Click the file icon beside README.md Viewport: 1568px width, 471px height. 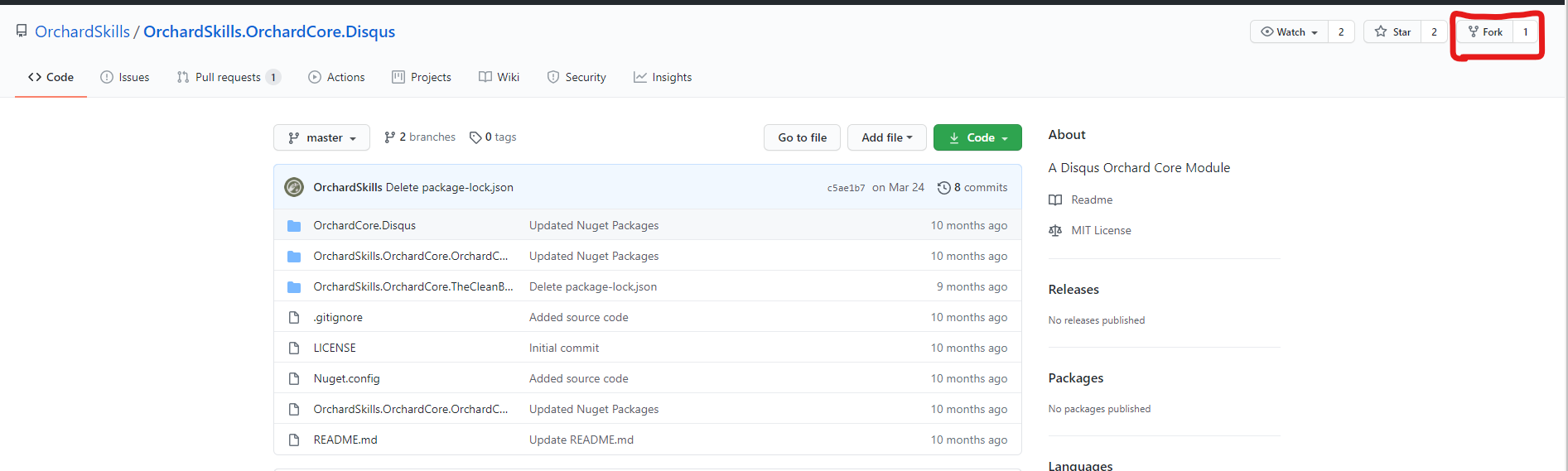pyautogui.click(x=294, y=440)
